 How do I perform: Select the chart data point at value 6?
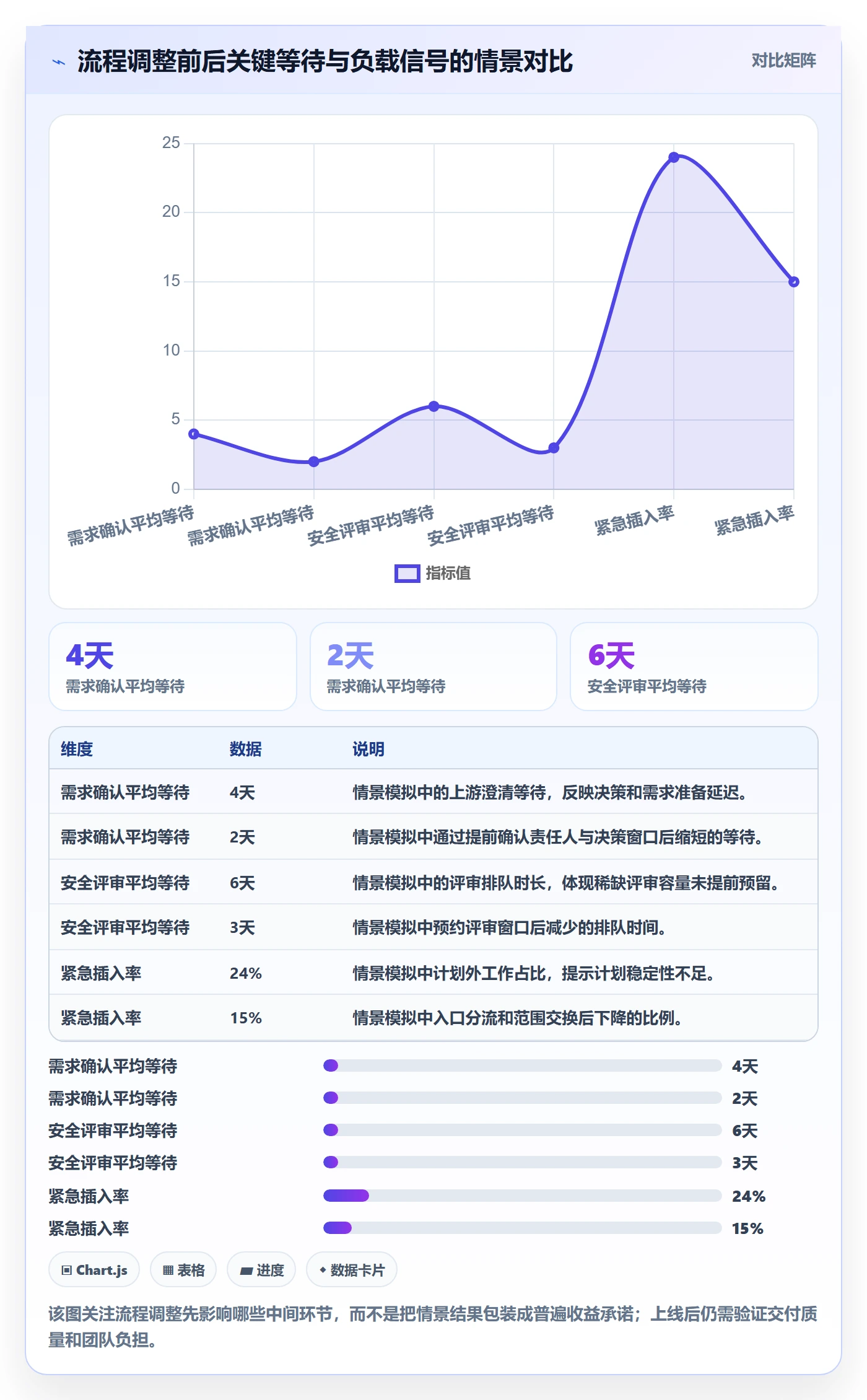point(434,406)
